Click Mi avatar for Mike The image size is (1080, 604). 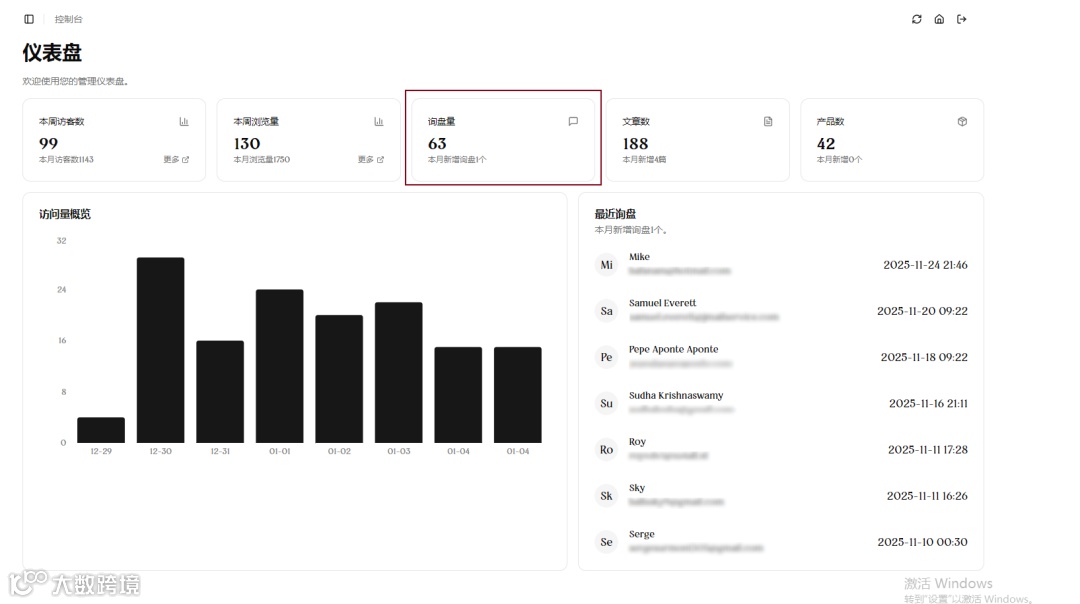click(x=606, y=265)
